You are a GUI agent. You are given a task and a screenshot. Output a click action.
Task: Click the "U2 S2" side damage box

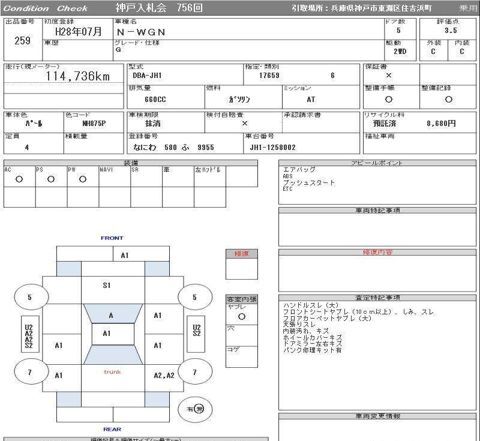(x=196, y=334)
